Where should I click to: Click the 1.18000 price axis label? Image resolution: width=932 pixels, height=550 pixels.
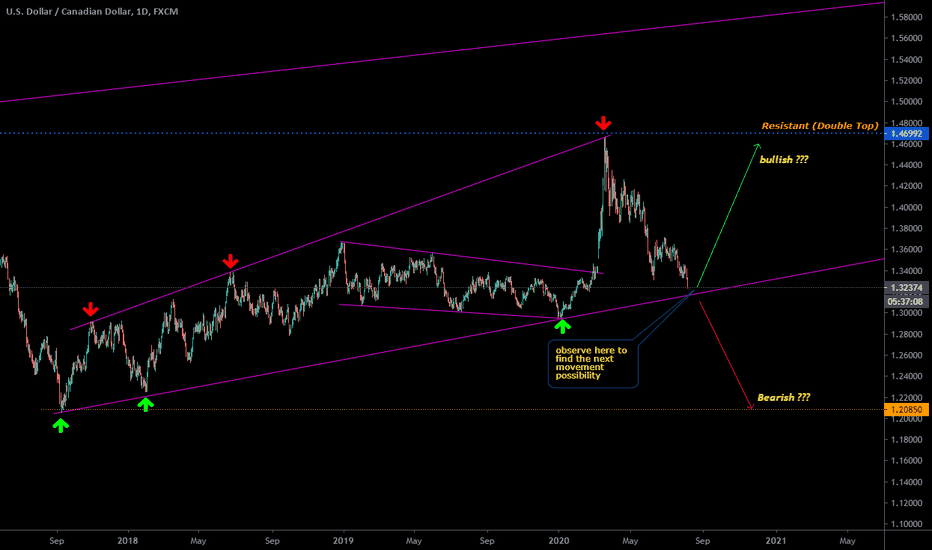tap(906, 439)
